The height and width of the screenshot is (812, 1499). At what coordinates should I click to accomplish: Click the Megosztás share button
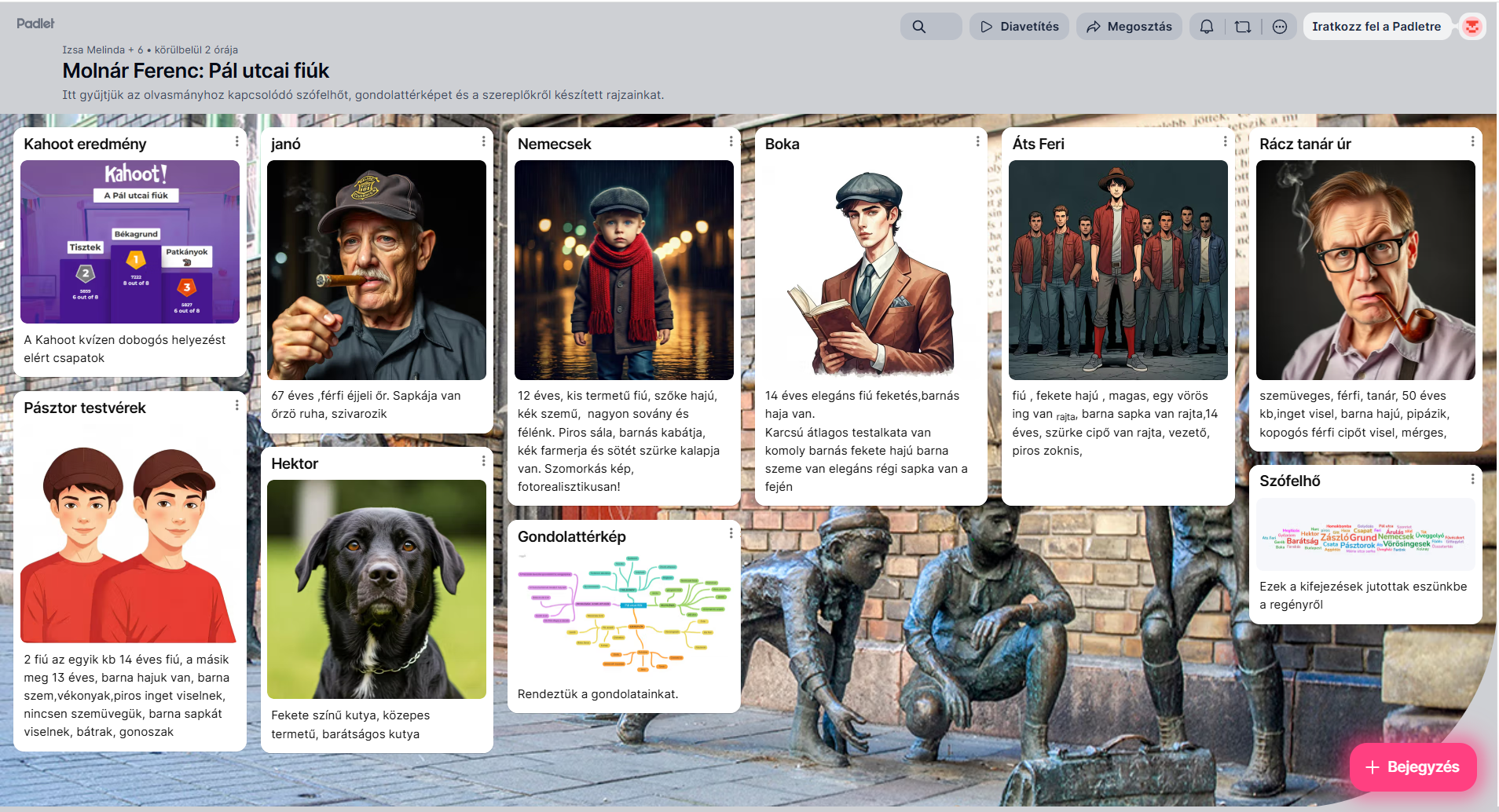(x=1129, y=27)
